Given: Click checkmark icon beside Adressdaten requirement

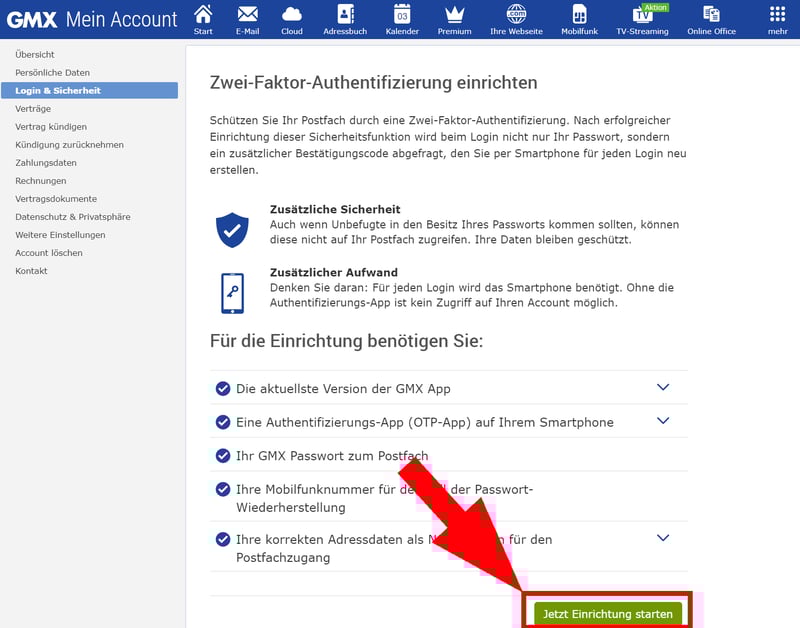Looking at the screenshot, I should [x=223, y=539].
